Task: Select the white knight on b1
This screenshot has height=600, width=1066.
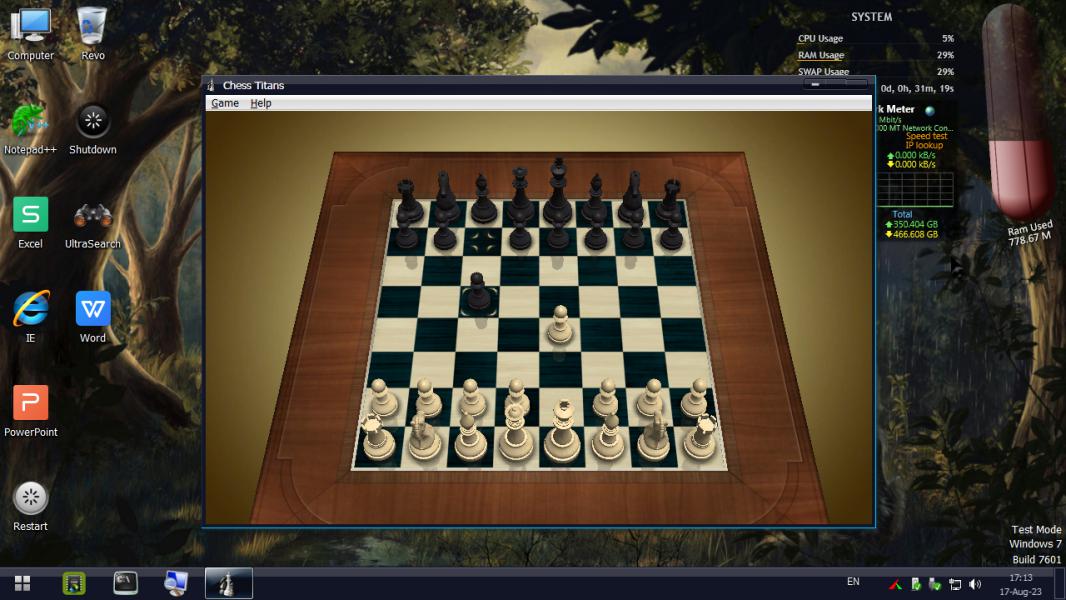Action: (423, 437)
